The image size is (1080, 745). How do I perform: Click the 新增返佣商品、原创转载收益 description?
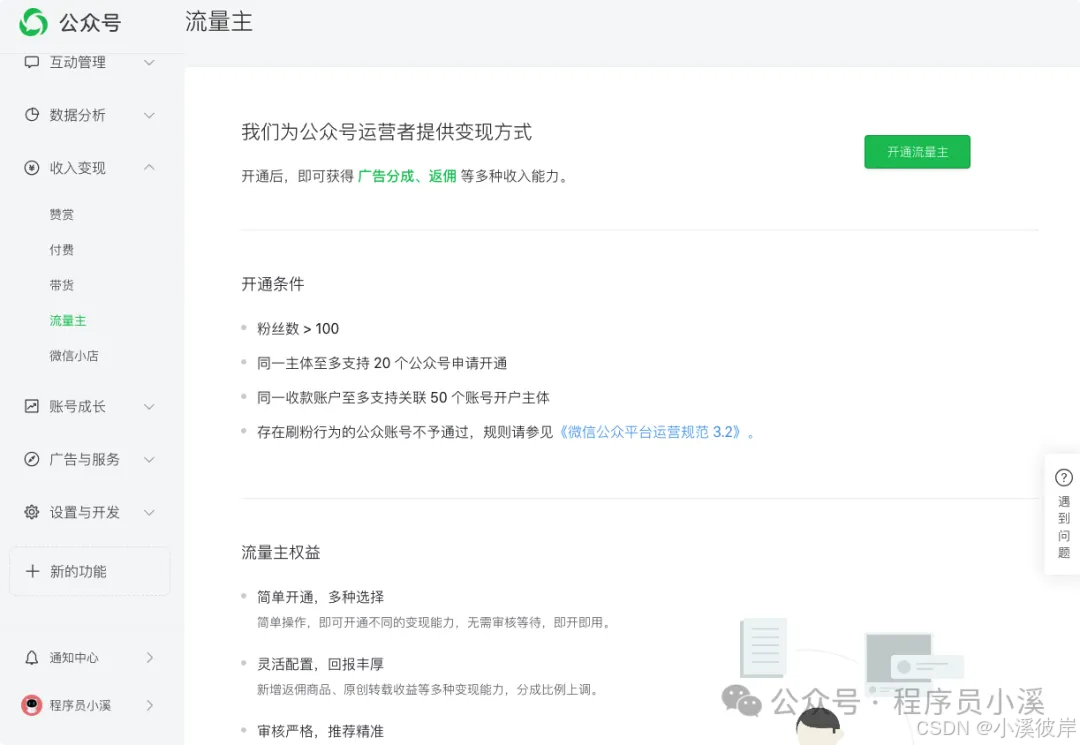click(x=428, y=689)
